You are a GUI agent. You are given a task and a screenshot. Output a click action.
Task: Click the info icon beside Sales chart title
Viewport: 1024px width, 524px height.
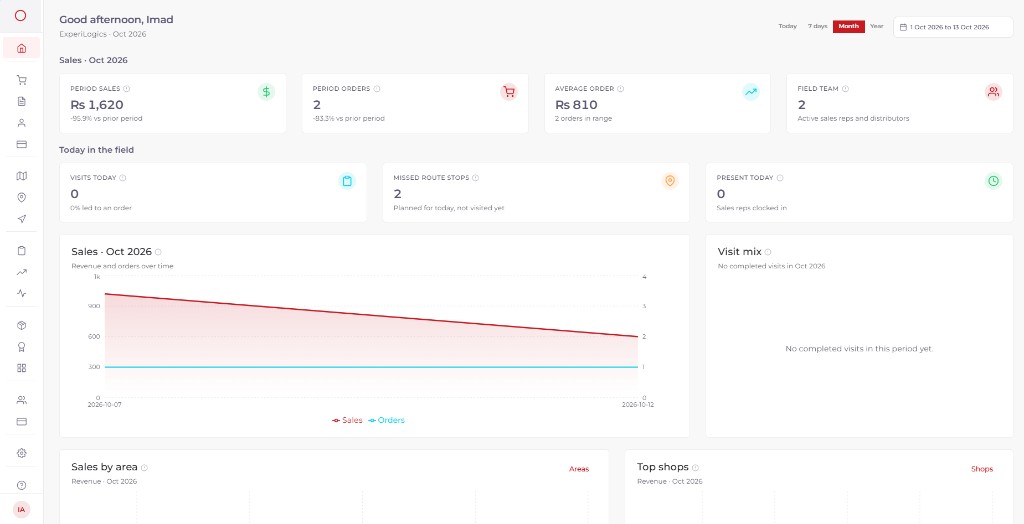pos(158,252)
